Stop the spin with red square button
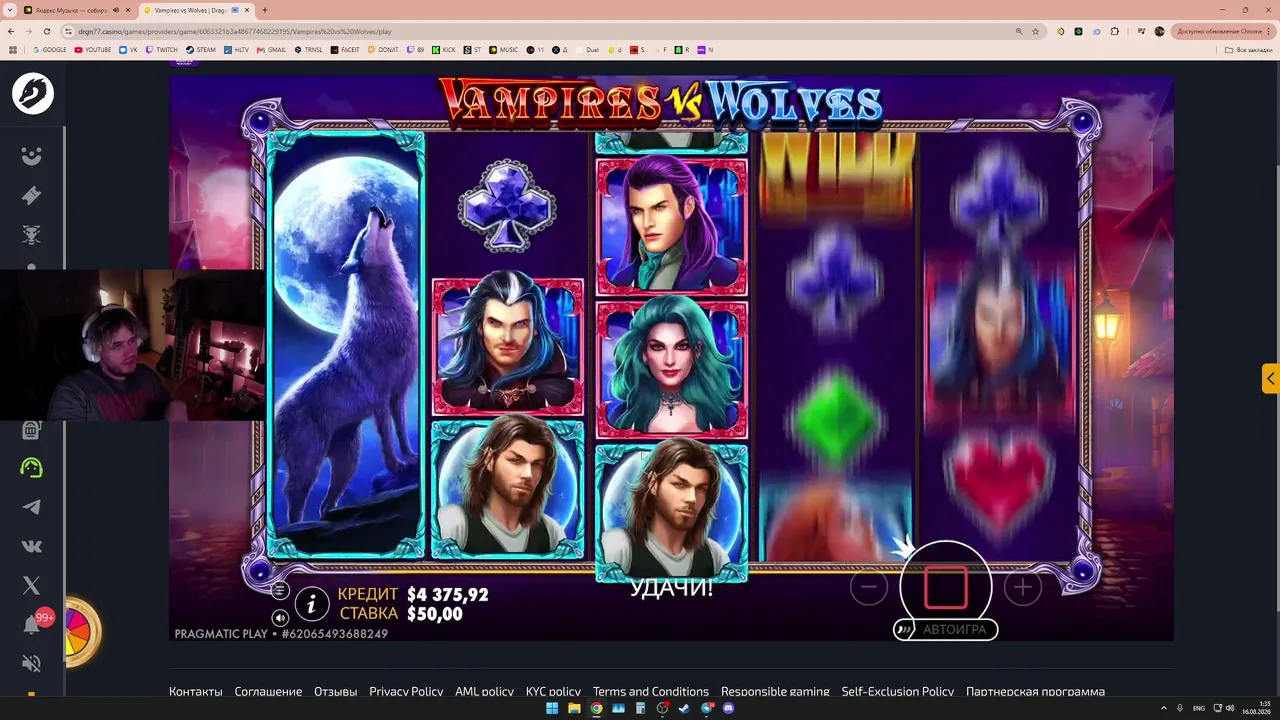1280x720 pixels. coord(945,587)
